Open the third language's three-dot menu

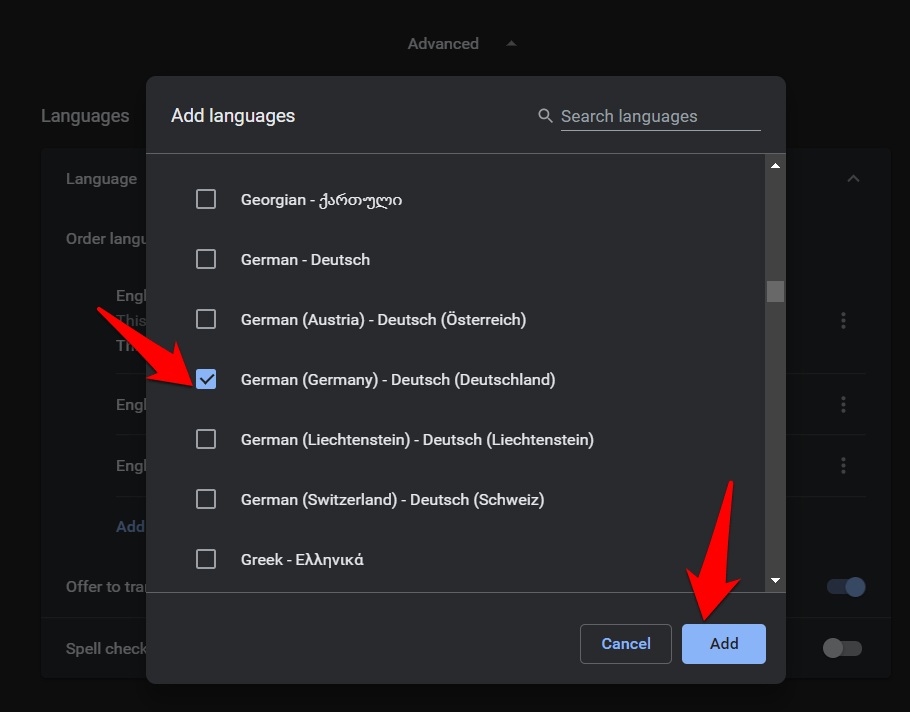[x=843, y=466]
